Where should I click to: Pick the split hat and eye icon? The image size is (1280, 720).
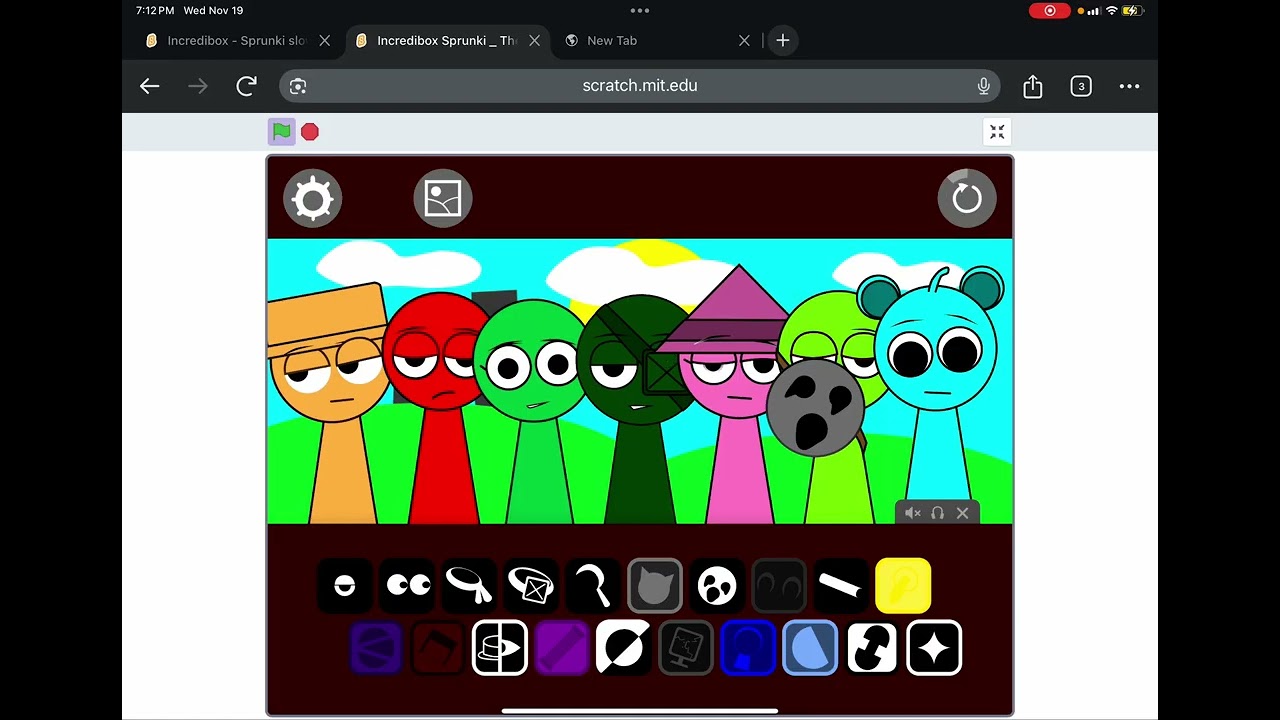click(500, 648)
